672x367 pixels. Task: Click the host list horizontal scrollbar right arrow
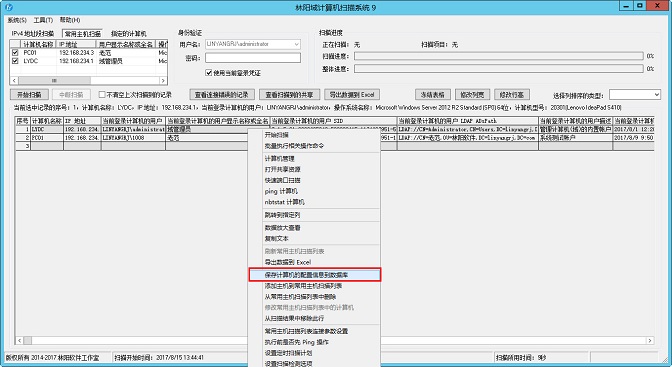tap(163, 80)
